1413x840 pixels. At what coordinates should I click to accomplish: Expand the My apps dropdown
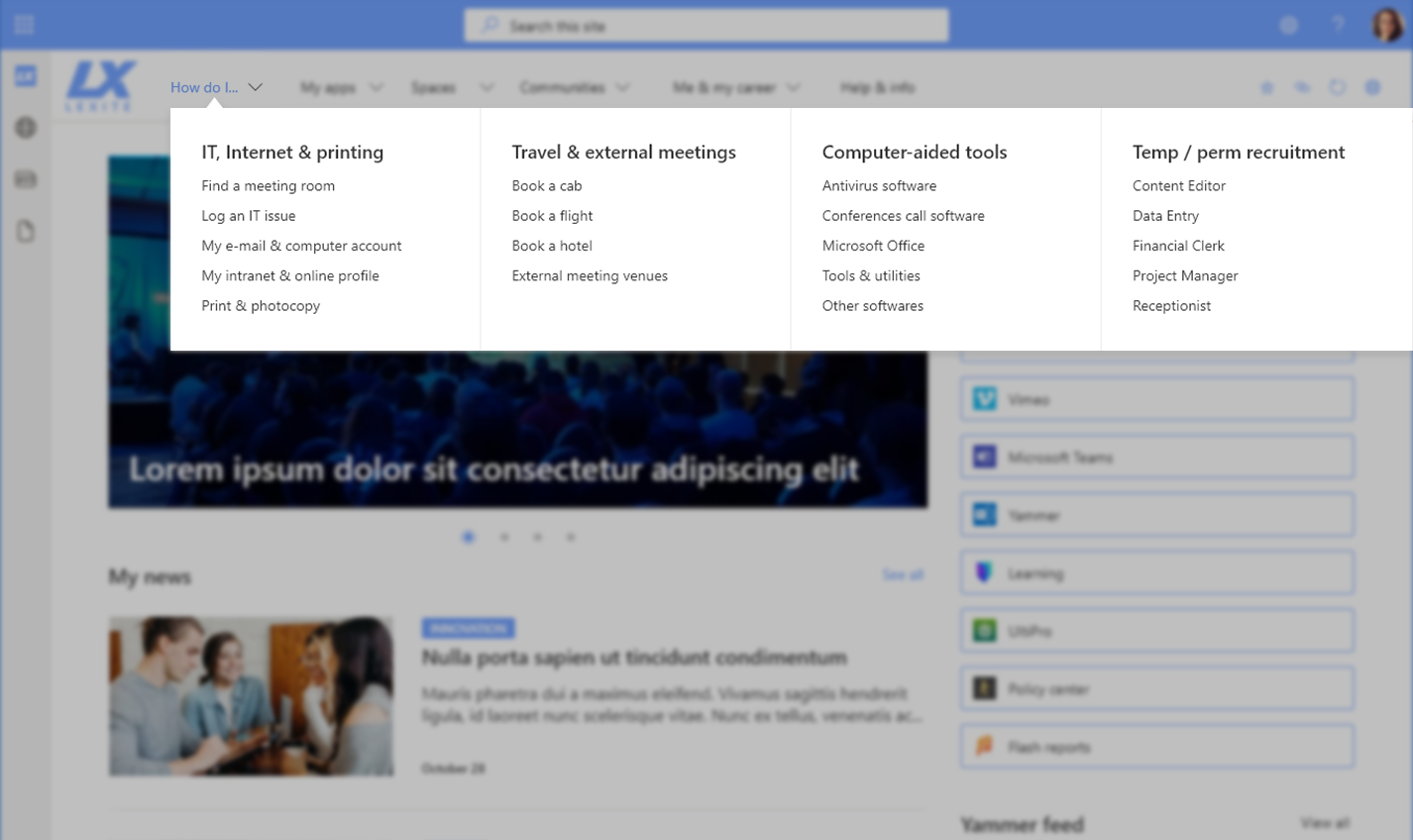(x=341, y=87)
